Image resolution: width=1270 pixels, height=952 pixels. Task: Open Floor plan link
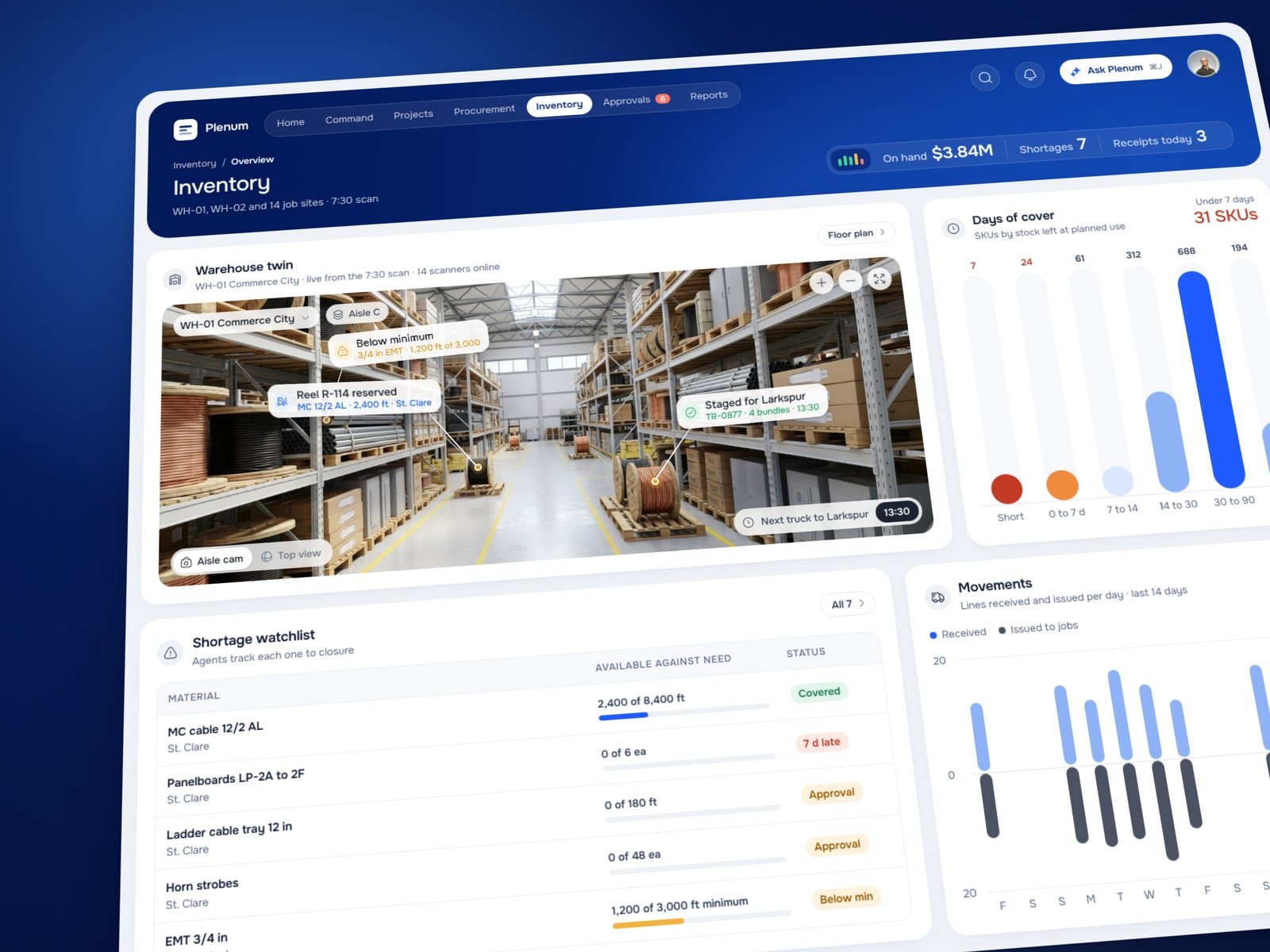pos(856,233)
